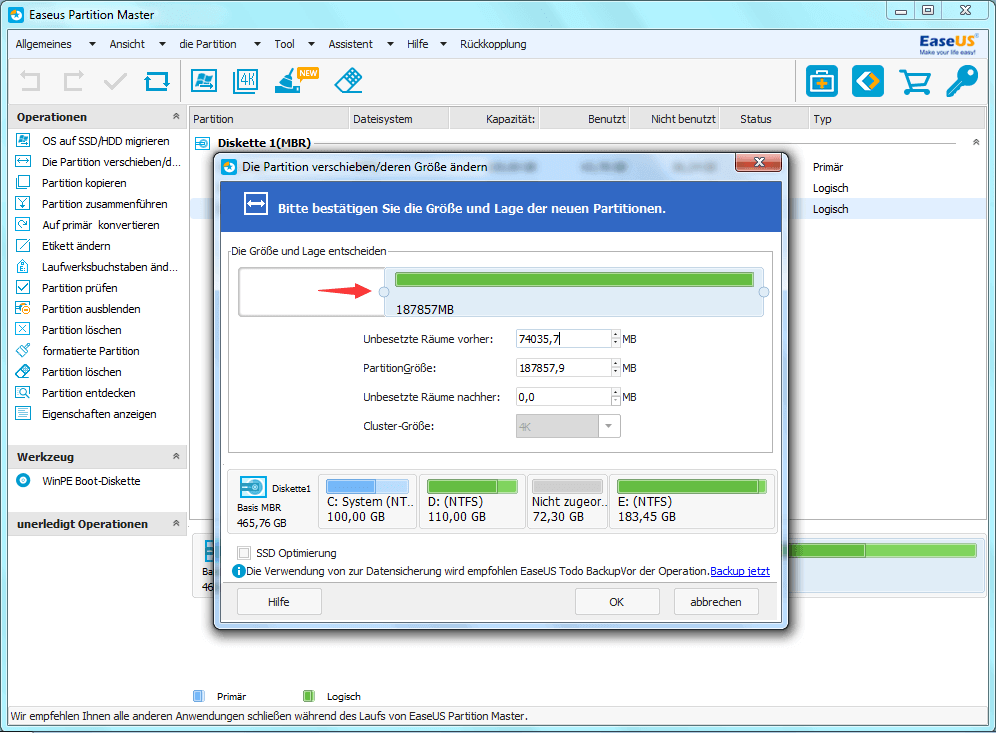996x733 pixels.
Task: Enable the SSD Optimierung checkbox
Action: coord(244,553)
